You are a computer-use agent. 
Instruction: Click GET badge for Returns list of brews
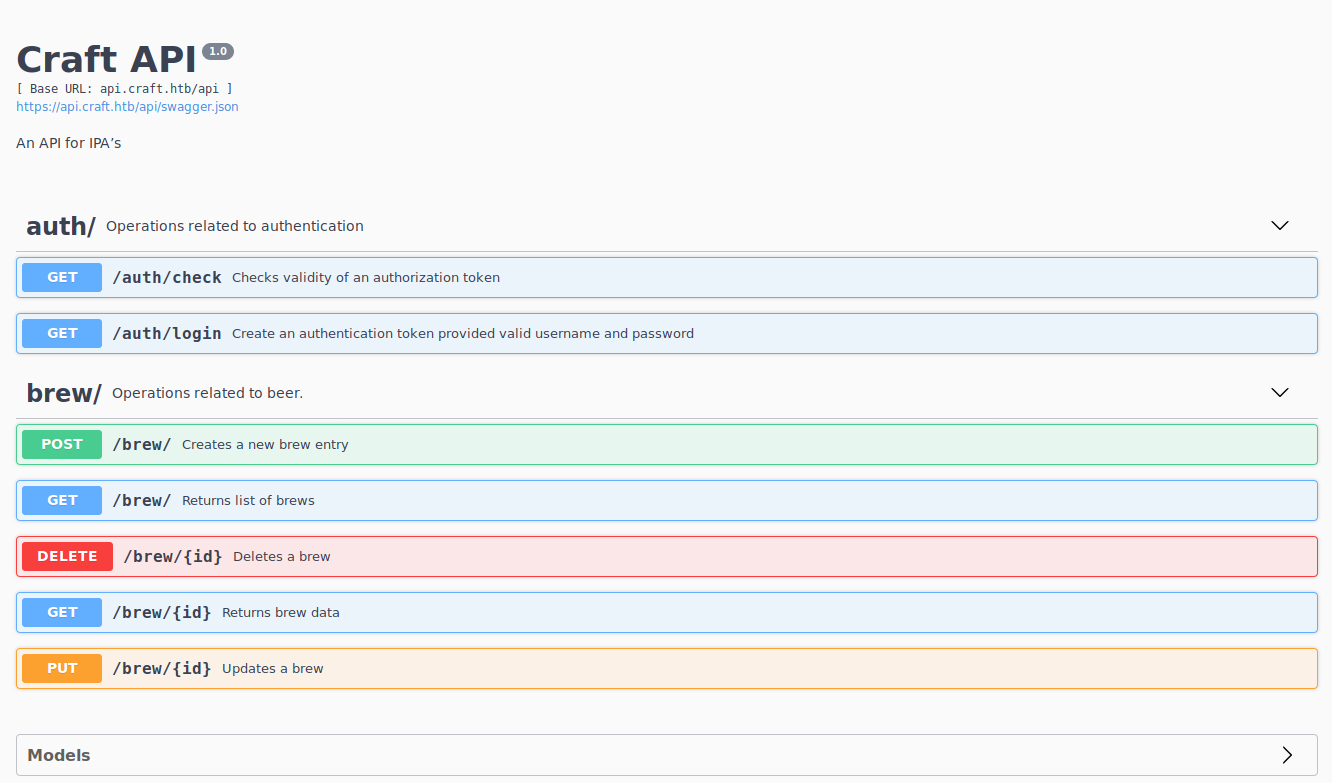[62, 500]
